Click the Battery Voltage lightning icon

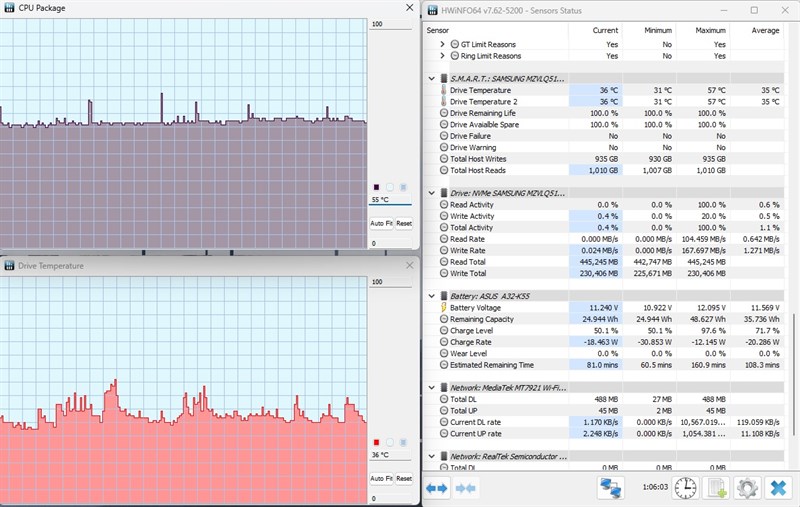[443, 308]
